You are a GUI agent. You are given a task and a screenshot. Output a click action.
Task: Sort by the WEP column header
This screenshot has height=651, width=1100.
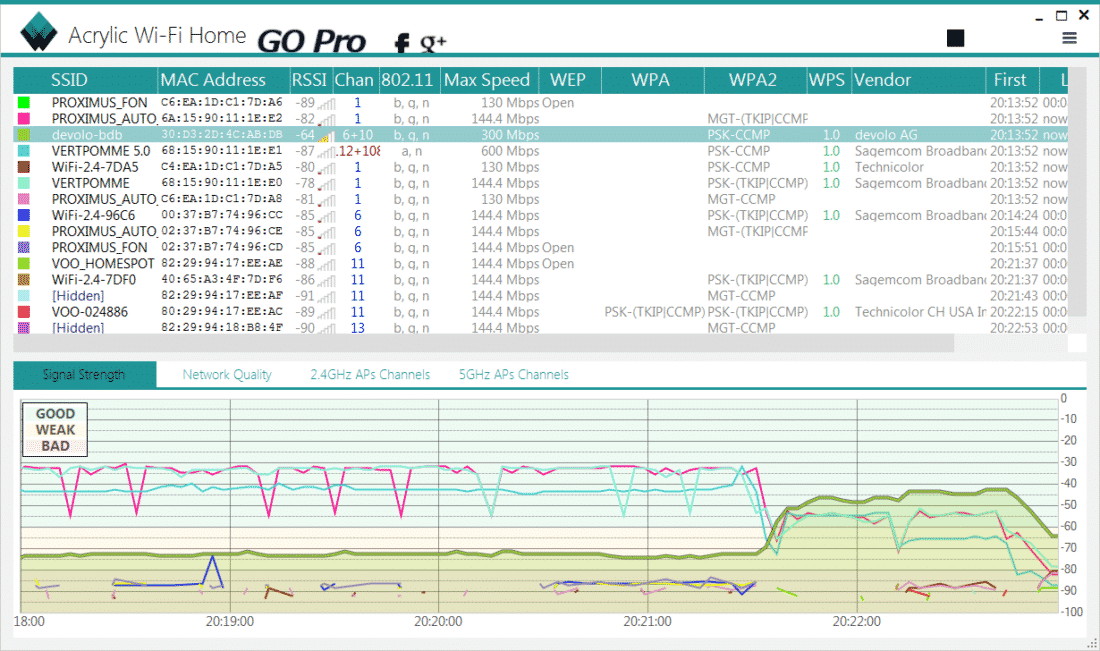(x=569, y=80)
